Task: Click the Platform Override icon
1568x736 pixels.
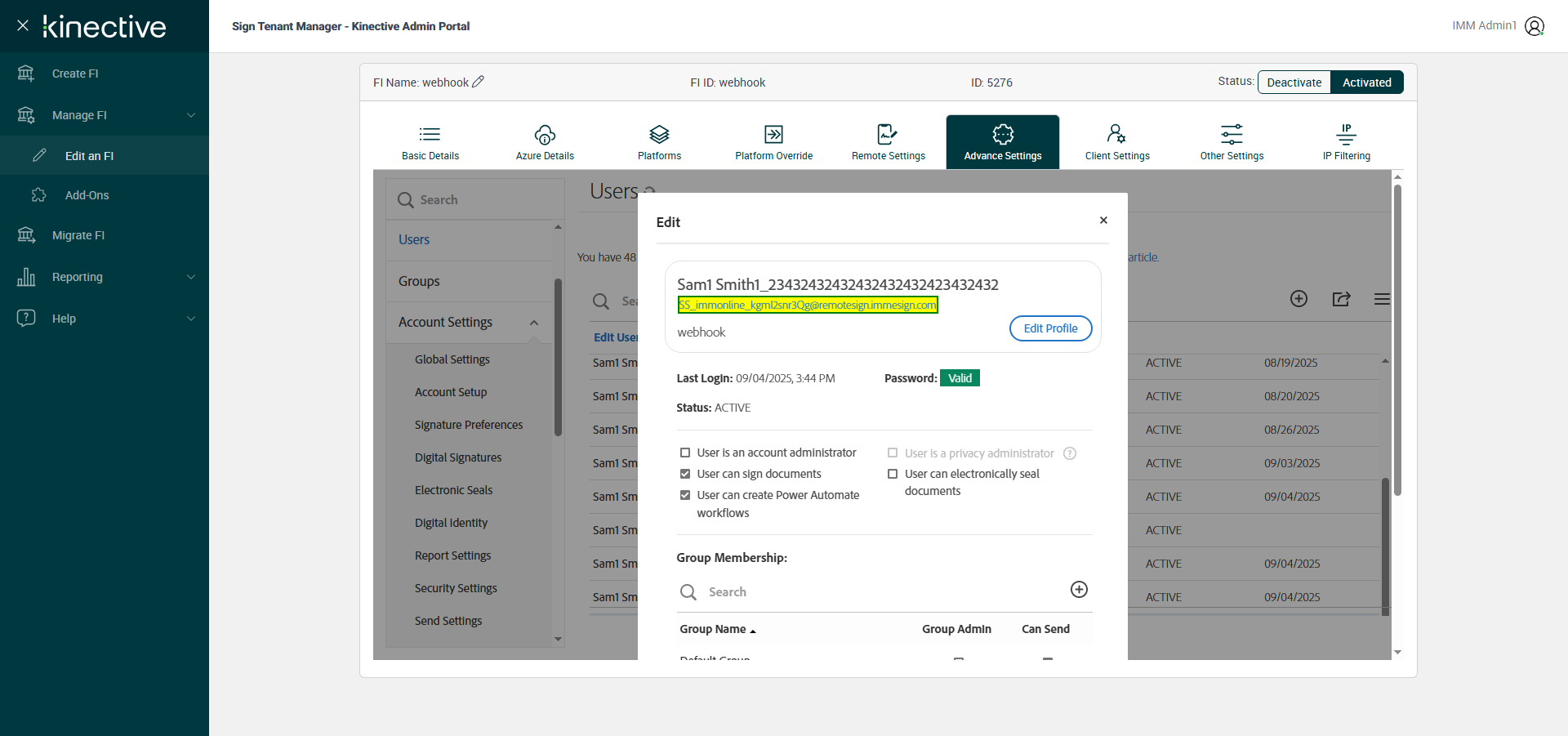Action: pos(773,134)
